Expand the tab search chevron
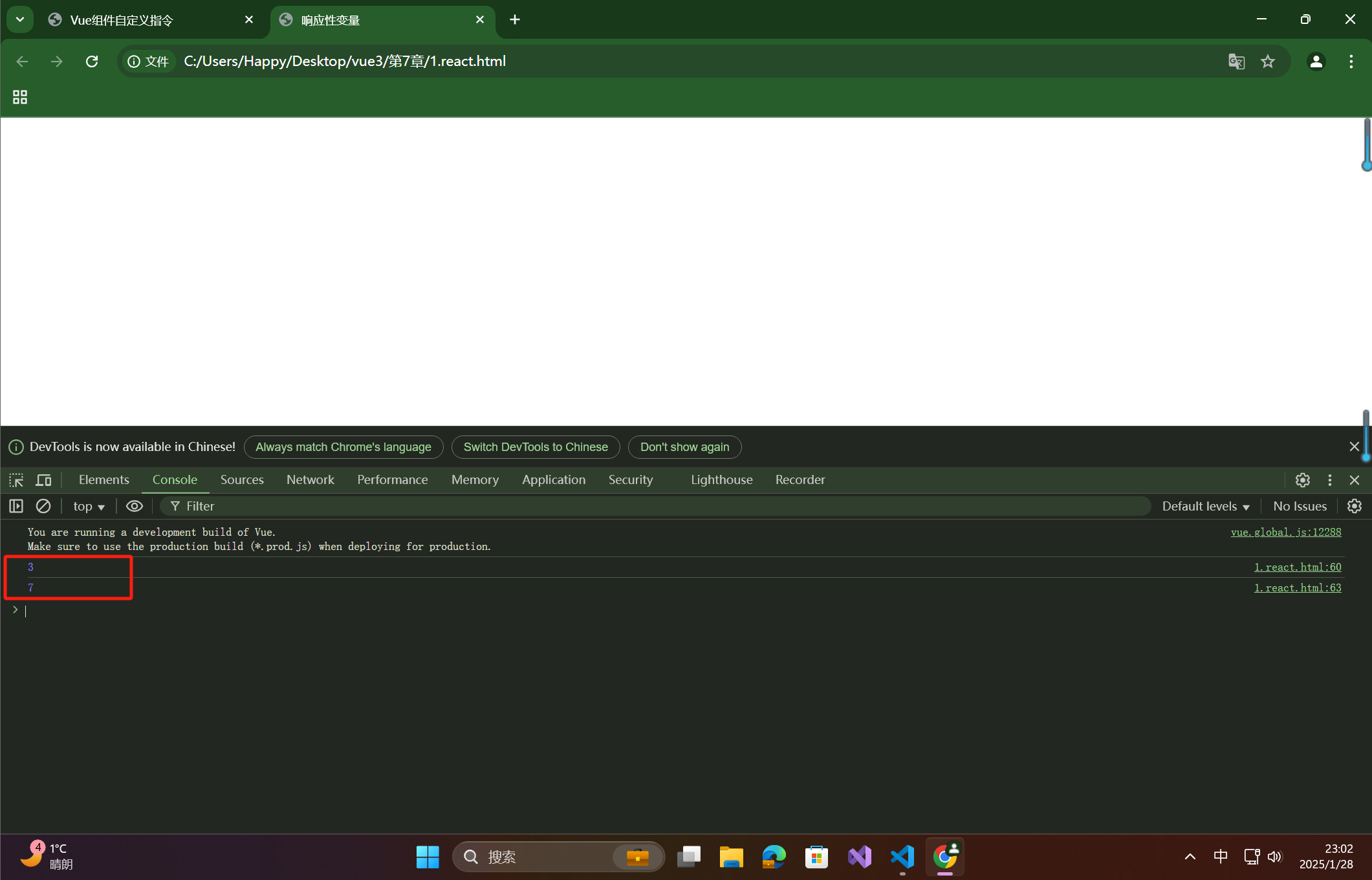Image resolution: width=1372 pixels, height=880 pixels. click(x=20, y=19)
